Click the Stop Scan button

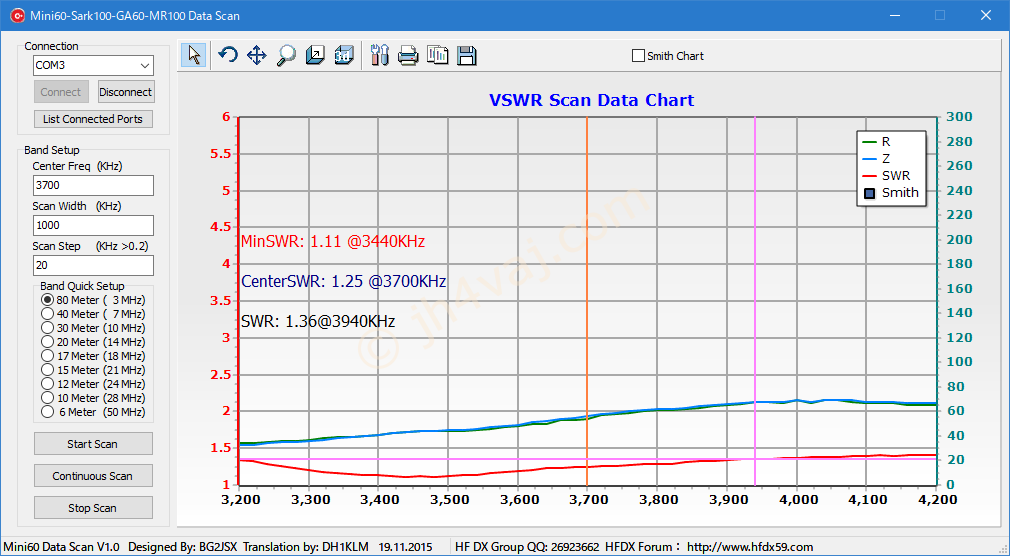93,508
